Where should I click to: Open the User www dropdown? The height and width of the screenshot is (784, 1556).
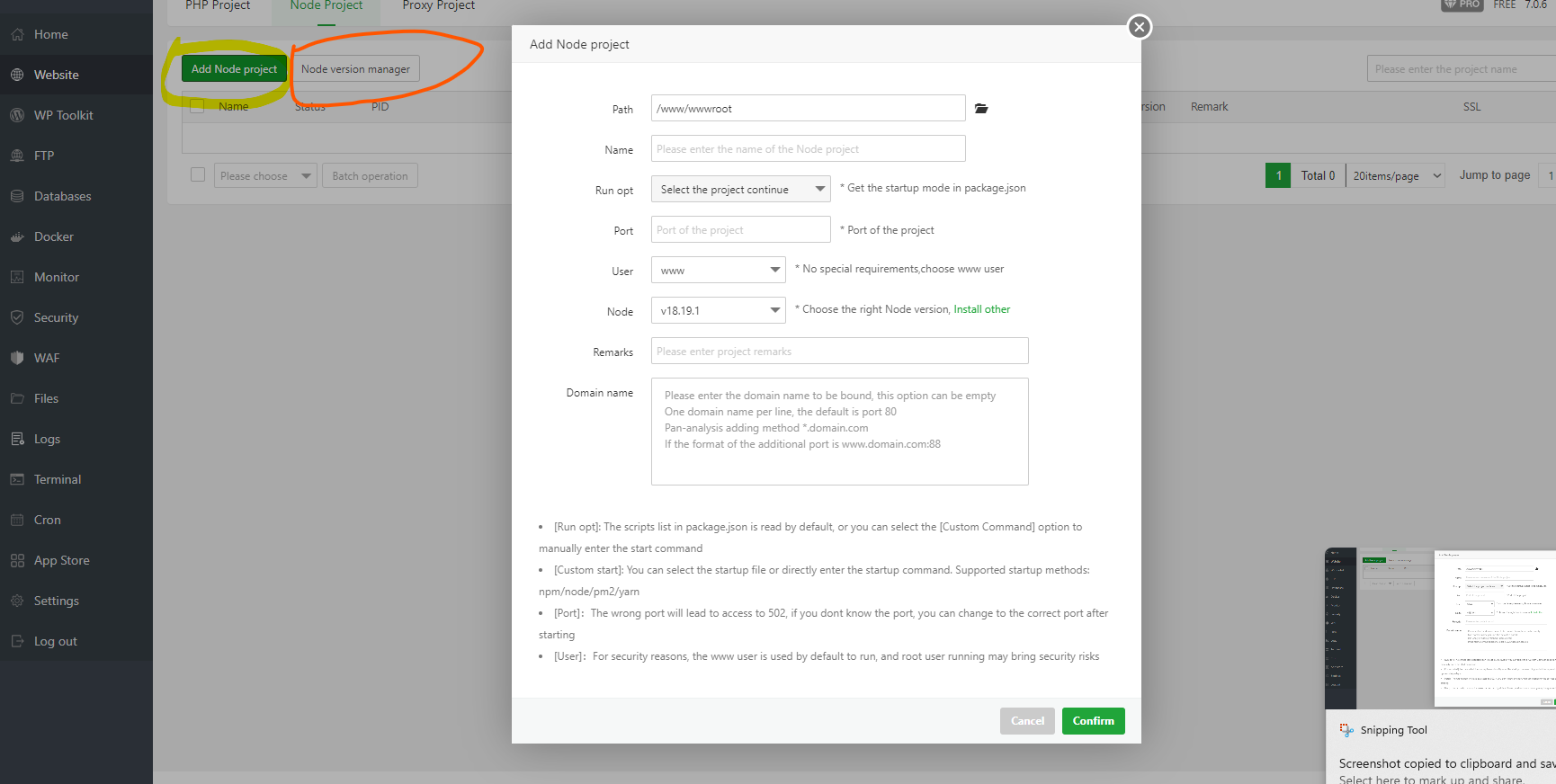click(718, 270)
